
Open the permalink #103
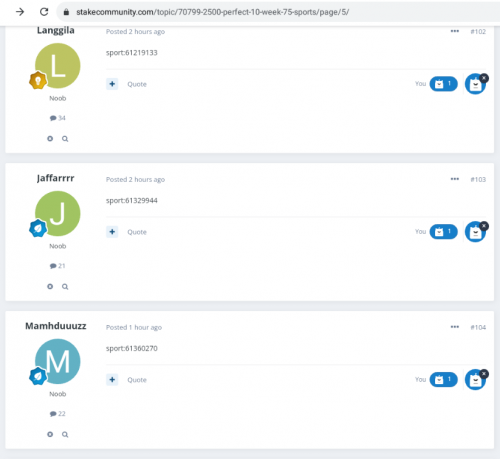(478, 180)
